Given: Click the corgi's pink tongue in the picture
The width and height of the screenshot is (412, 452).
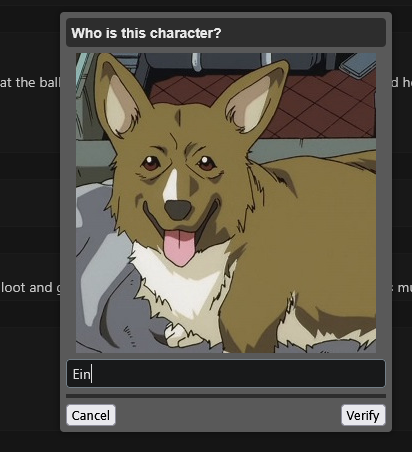Looking at the screenshot, I should point(180,247).
